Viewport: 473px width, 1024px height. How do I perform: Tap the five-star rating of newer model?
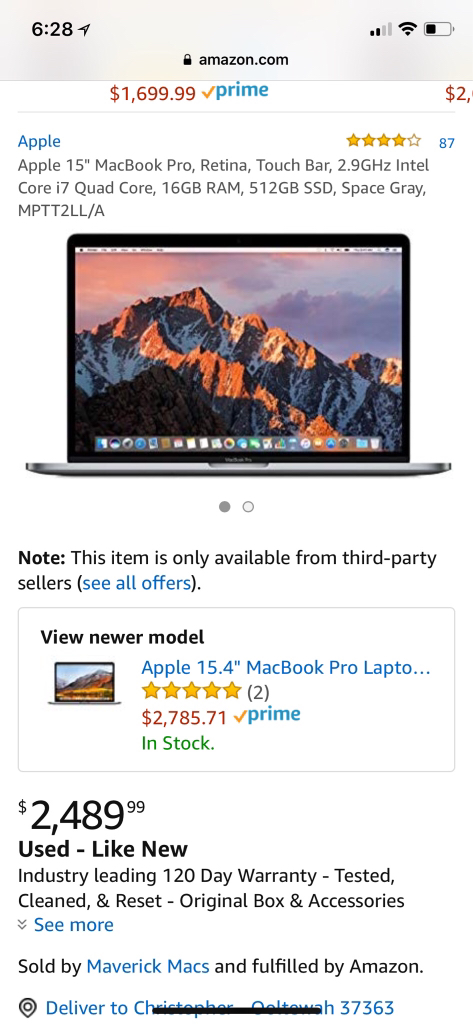pos(191,690)
